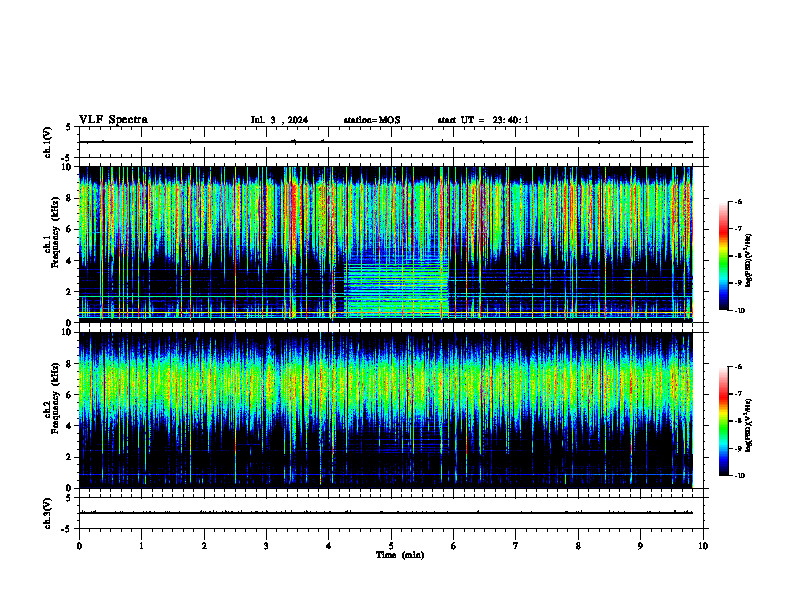
Task: Click the "-10" label on ch.1 color bar
Action: tap(739, 311)
